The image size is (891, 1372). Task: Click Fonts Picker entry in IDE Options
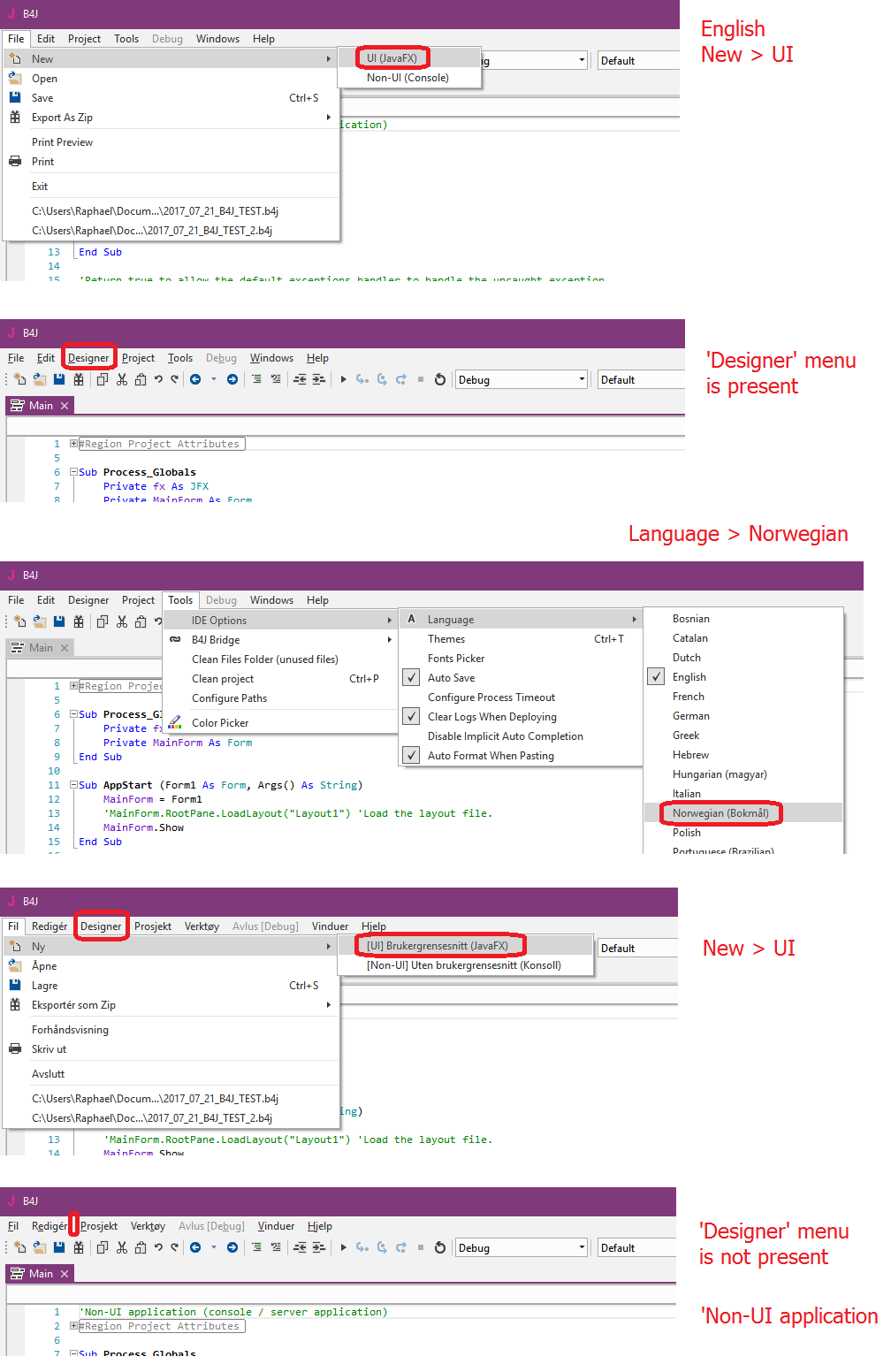[x=521, y=658]
